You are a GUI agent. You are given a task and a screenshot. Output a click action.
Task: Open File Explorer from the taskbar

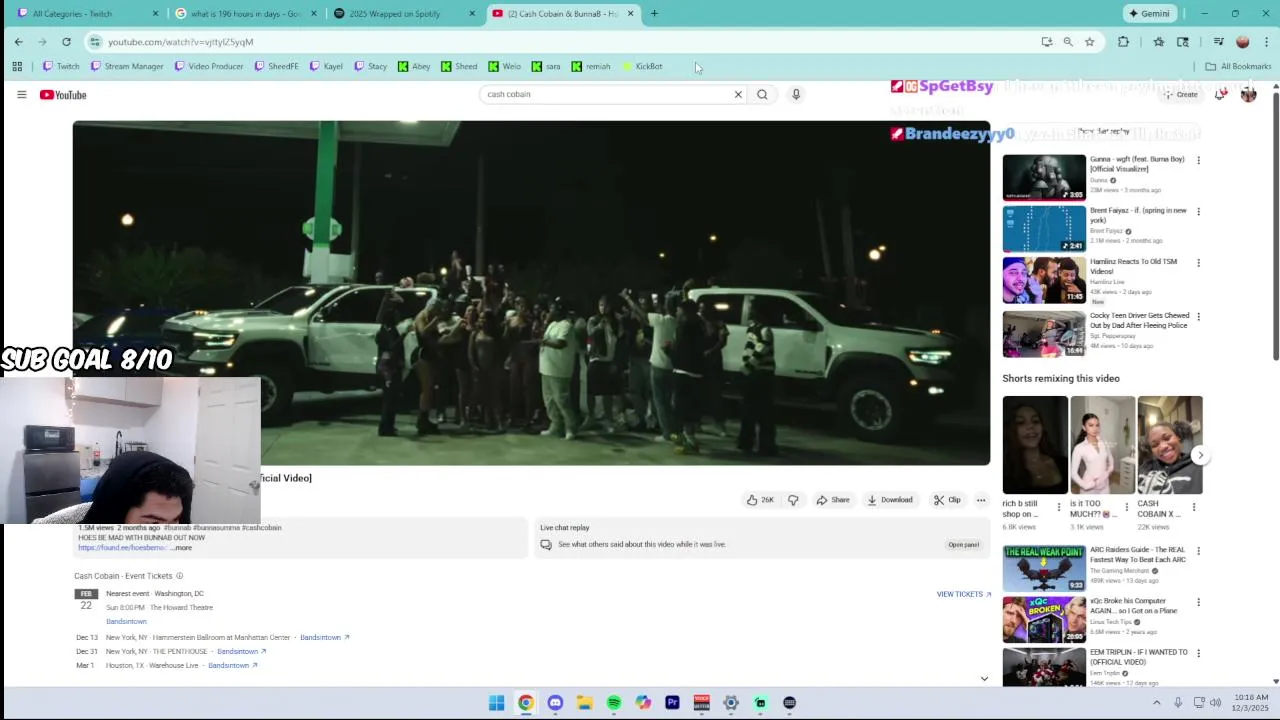[584, 703]
